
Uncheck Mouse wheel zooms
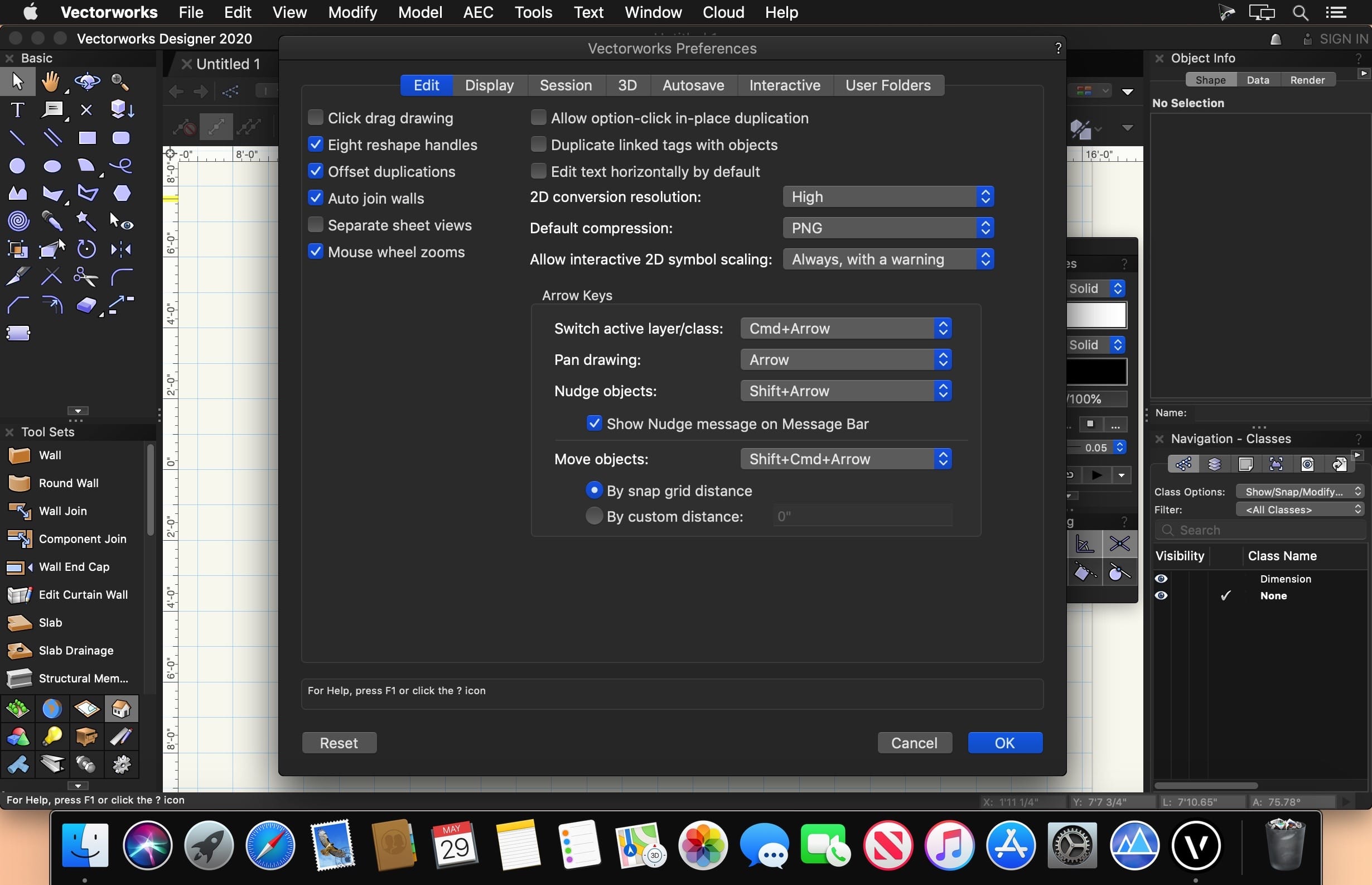pyautogui.click(x=315, y=252)
